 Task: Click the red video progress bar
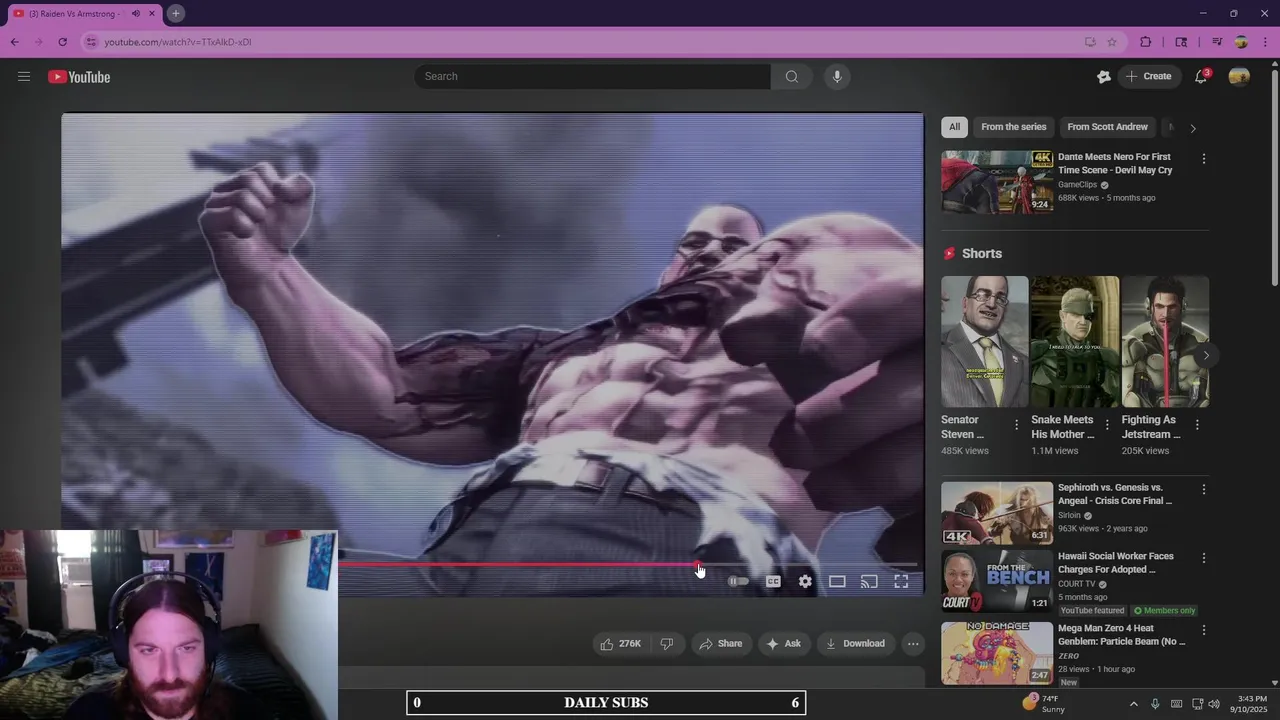tap(518, 564)
